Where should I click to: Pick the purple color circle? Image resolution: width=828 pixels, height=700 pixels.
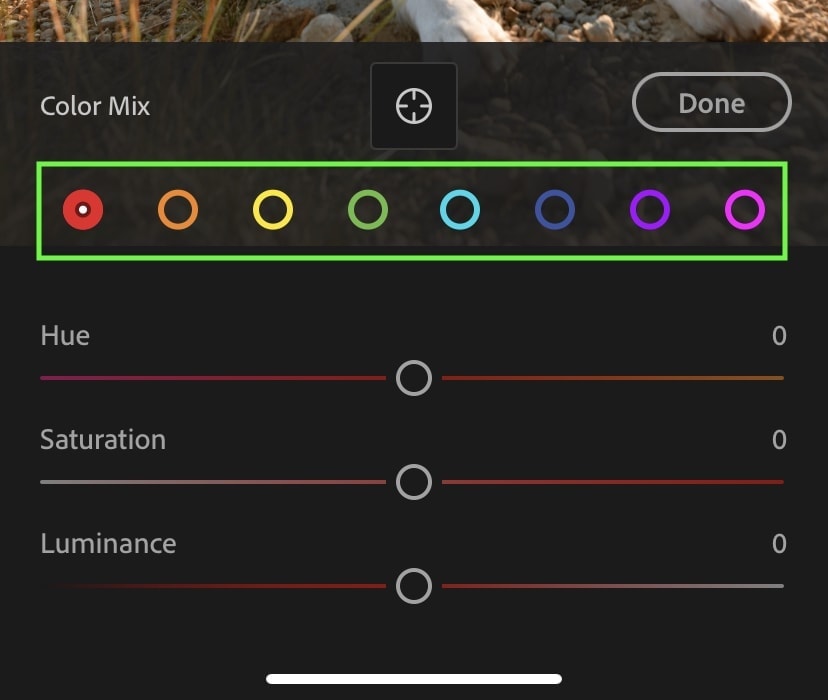(650, 210)
